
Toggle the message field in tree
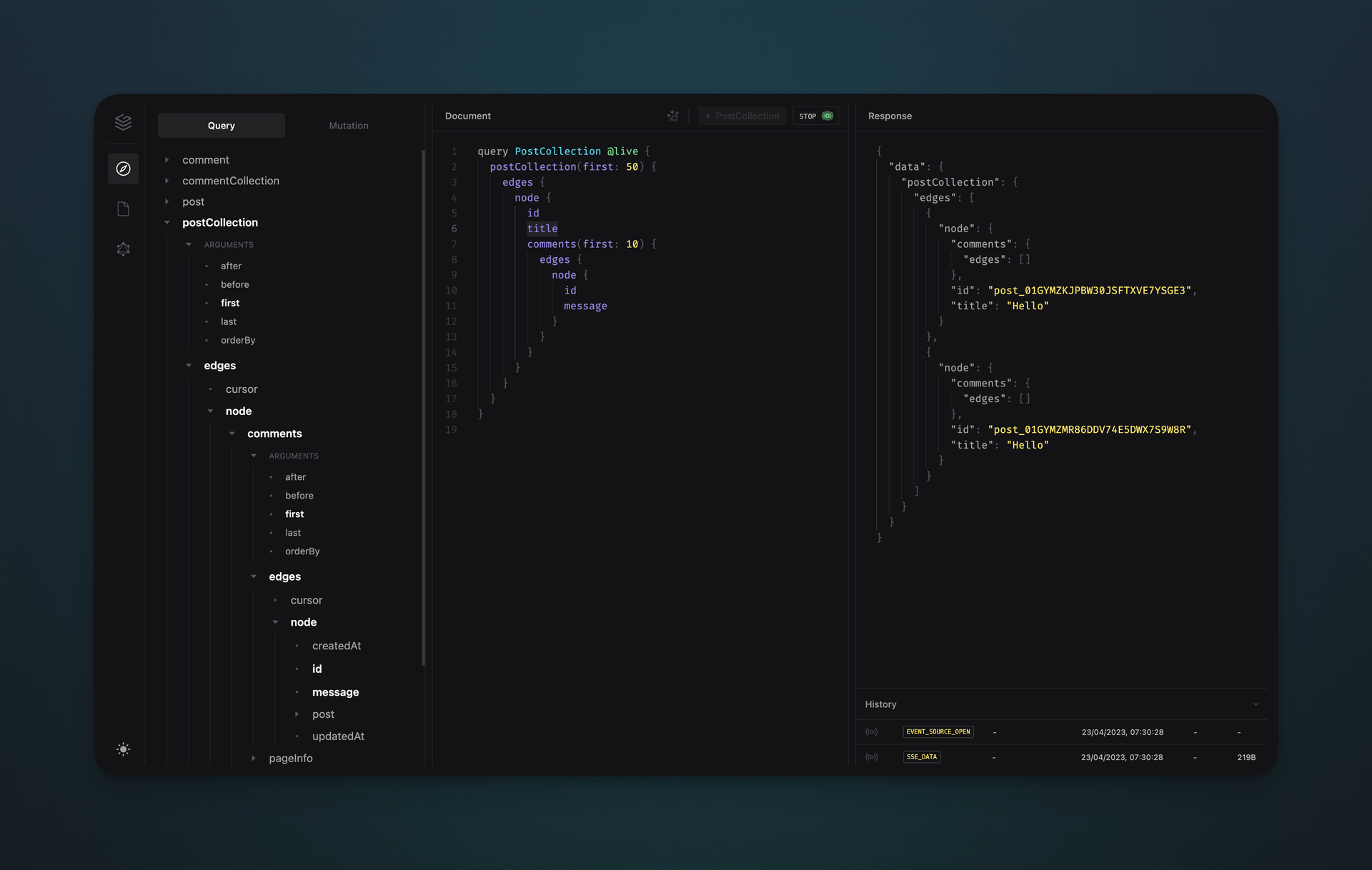tap(336, 692)
